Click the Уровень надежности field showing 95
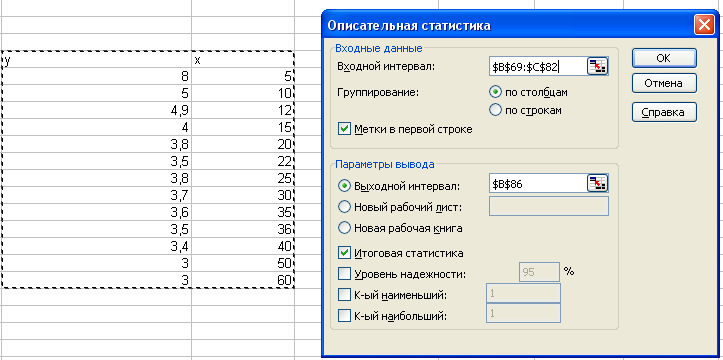The image size is (723, 360). pyautogui.click(x=539, y=272)
